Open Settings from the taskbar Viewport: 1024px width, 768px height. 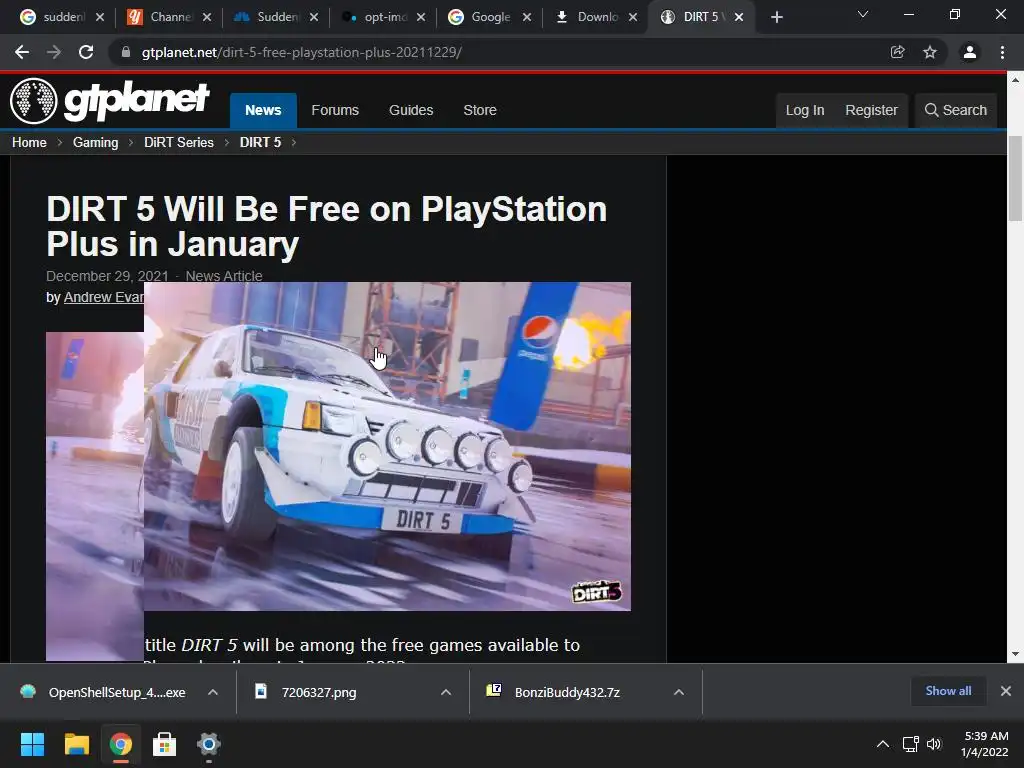(x=209, y=744)
